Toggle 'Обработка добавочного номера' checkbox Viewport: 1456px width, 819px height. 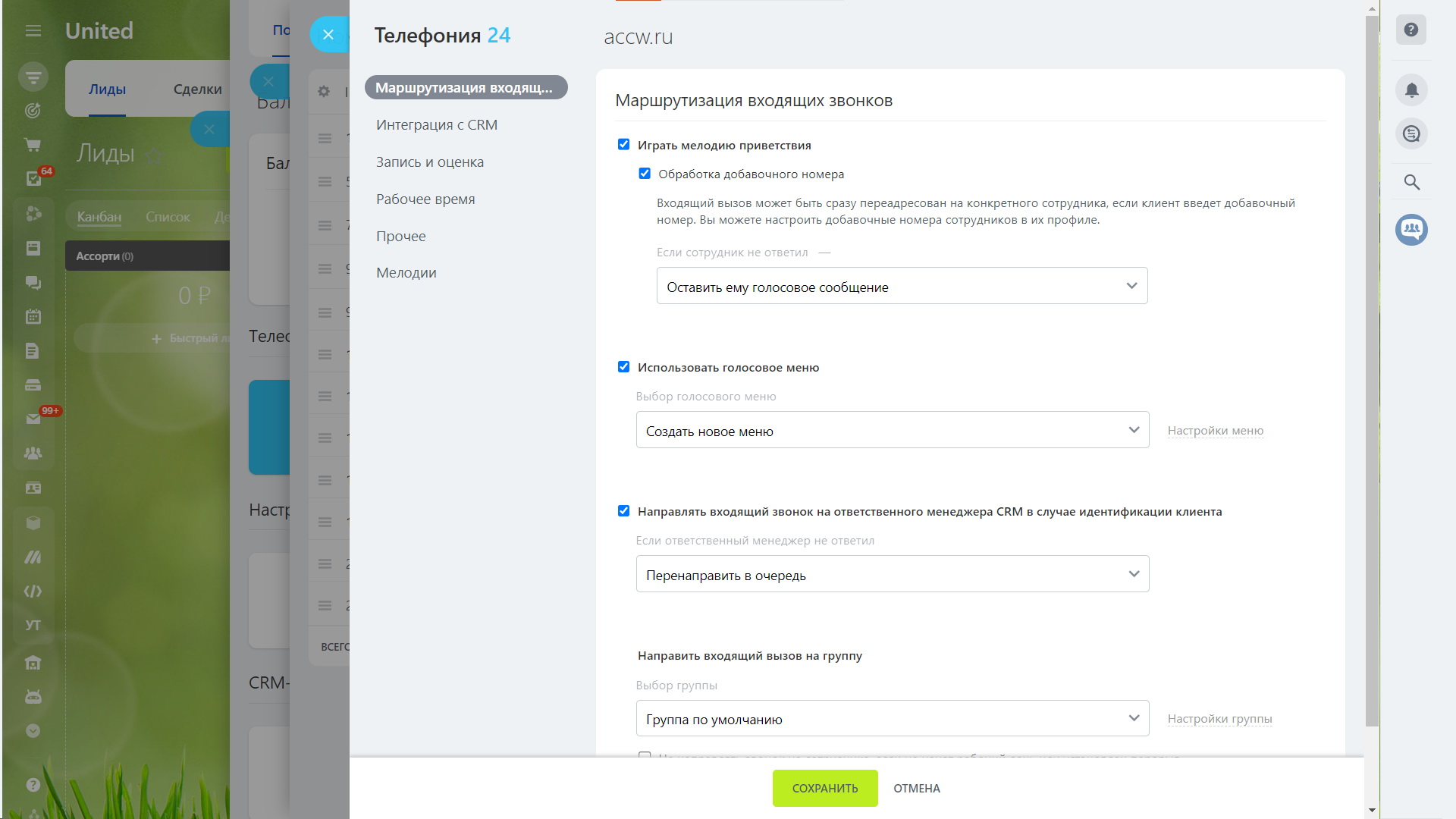click(645, 174)
